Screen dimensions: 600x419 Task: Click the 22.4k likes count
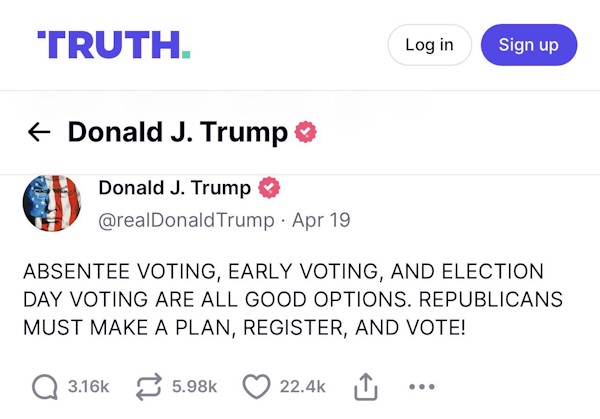coord(302,386)
